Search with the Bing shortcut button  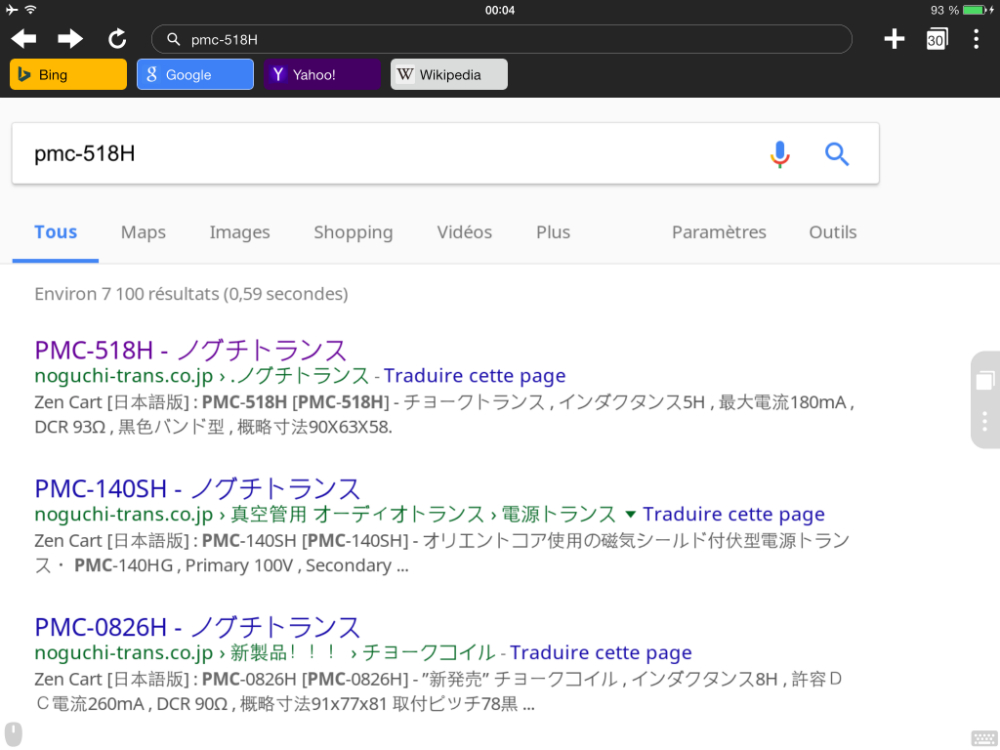68,75
